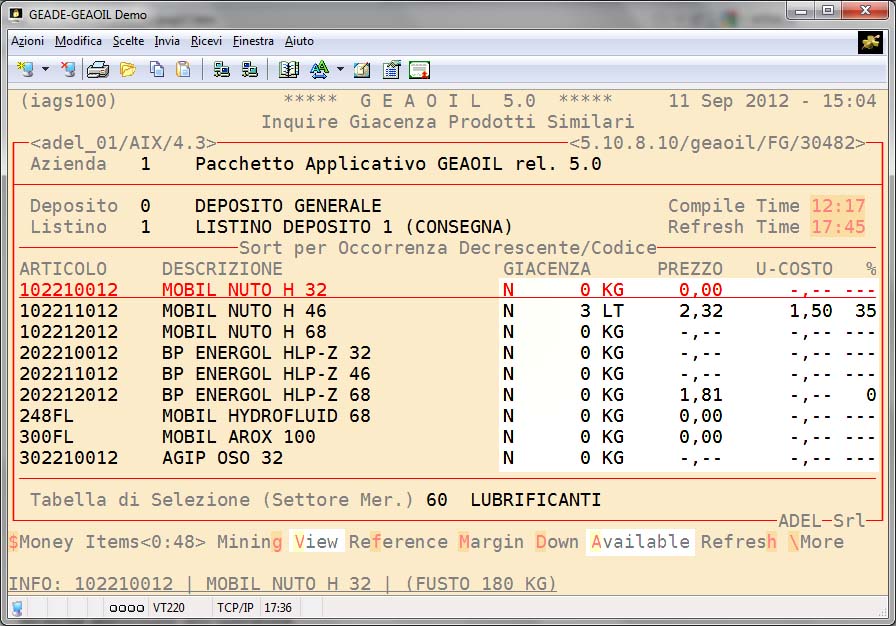Select the View command in bottom bar
Image resolution: width=896 pixels, height=626 pixels.
[x=316, y=542]
